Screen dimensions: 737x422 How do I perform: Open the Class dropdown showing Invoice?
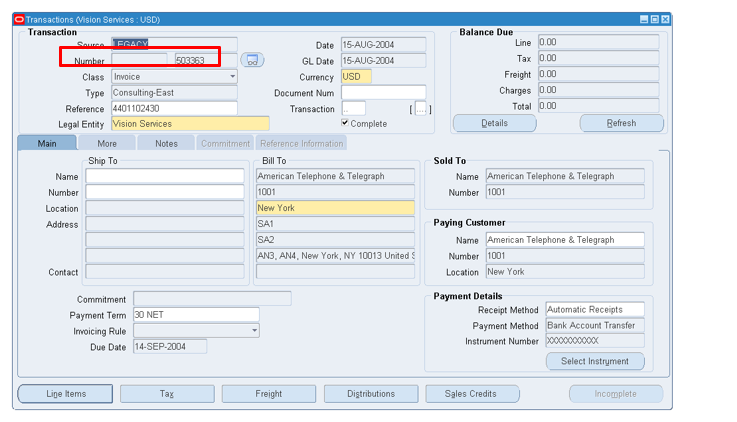232,77
